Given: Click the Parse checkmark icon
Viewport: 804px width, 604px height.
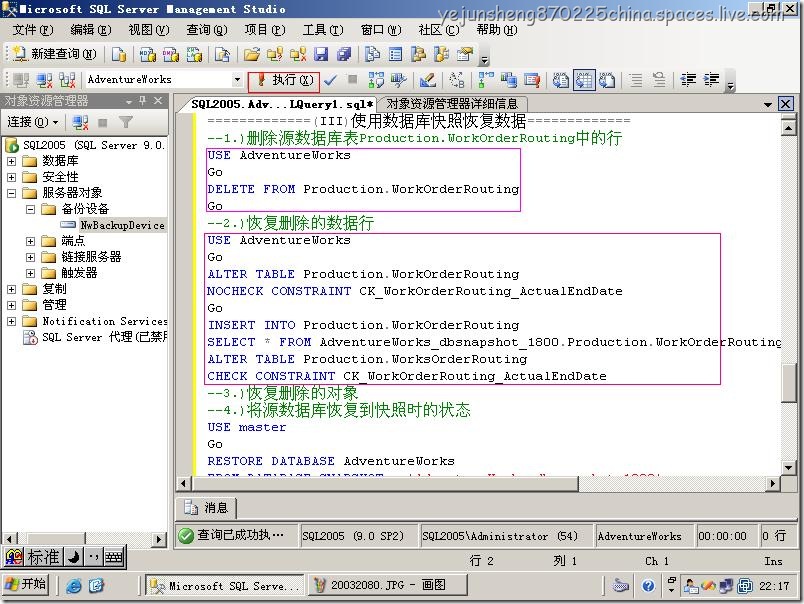Looking at the screenshot, I should point(331,80).
